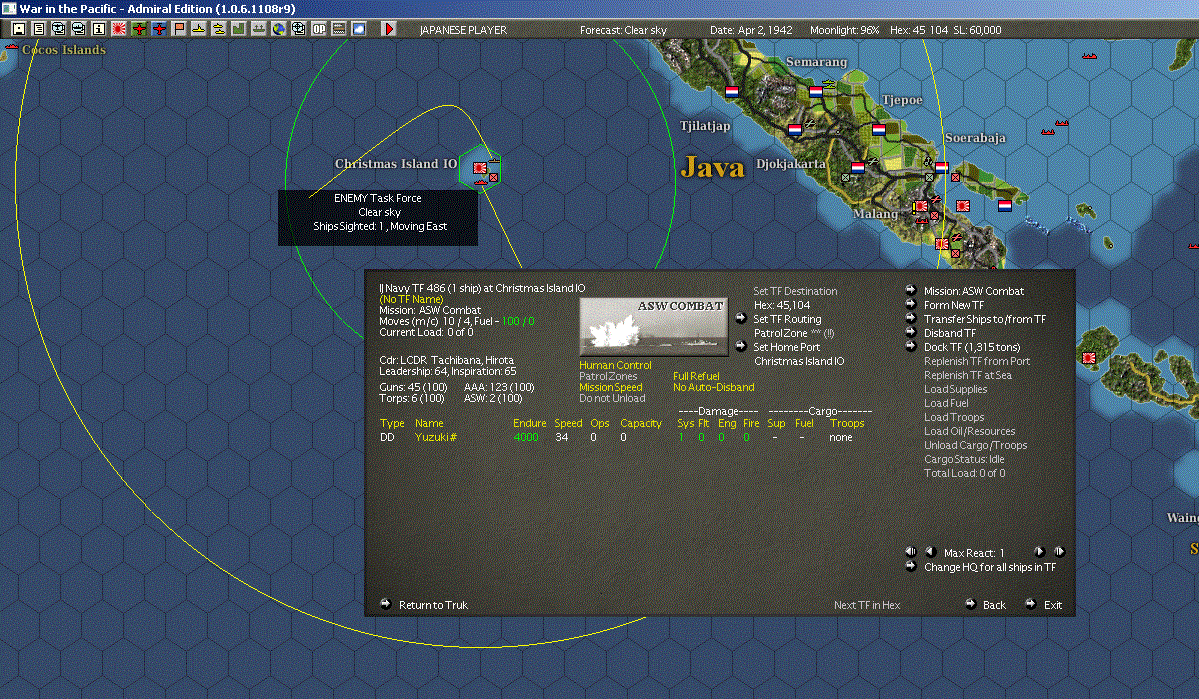Image resolution: width=1199 pixels, height=699 pixels.
Task: Click the Japanese base flag at Christmas Island
Action: click(x=479, y=168)
